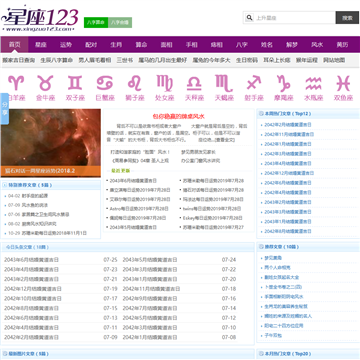Focus the search input field
Image resolution: width=360 pixels, height=360 pixels.
[x=295, y=18]
